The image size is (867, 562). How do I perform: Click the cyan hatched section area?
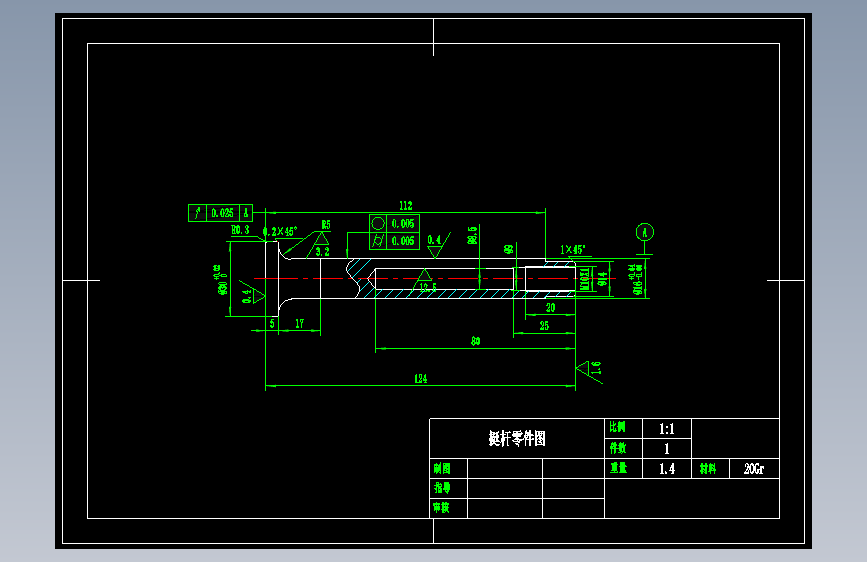click(442, 294)
